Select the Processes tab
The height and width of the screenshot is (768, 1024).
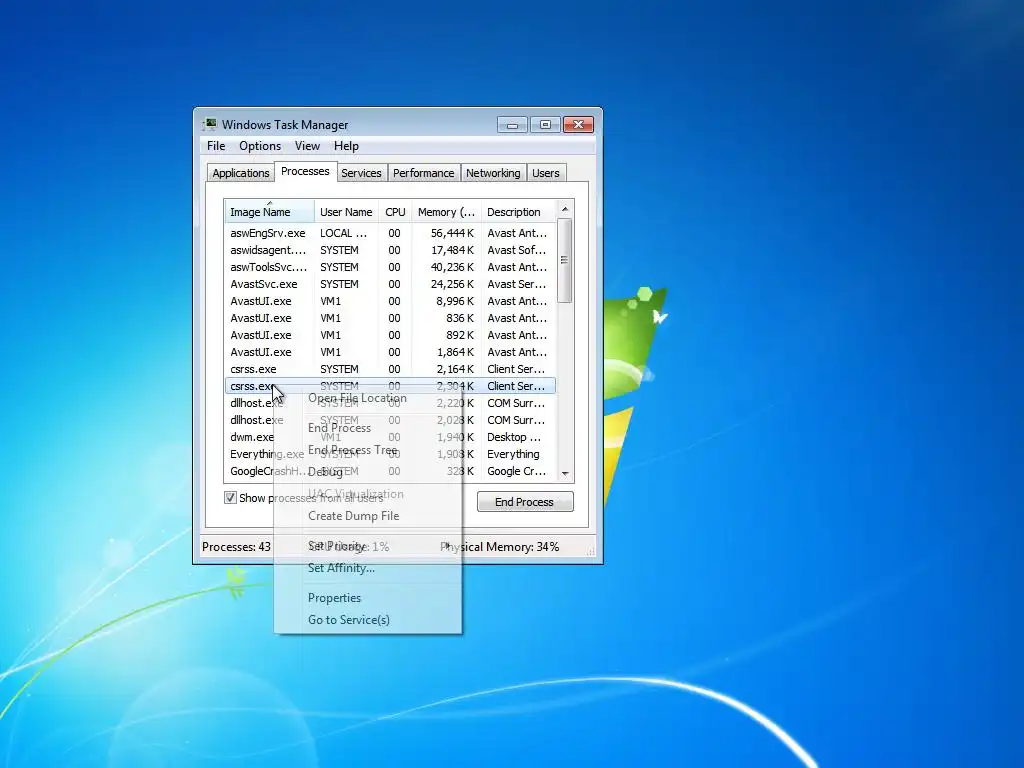pos(305,171)
